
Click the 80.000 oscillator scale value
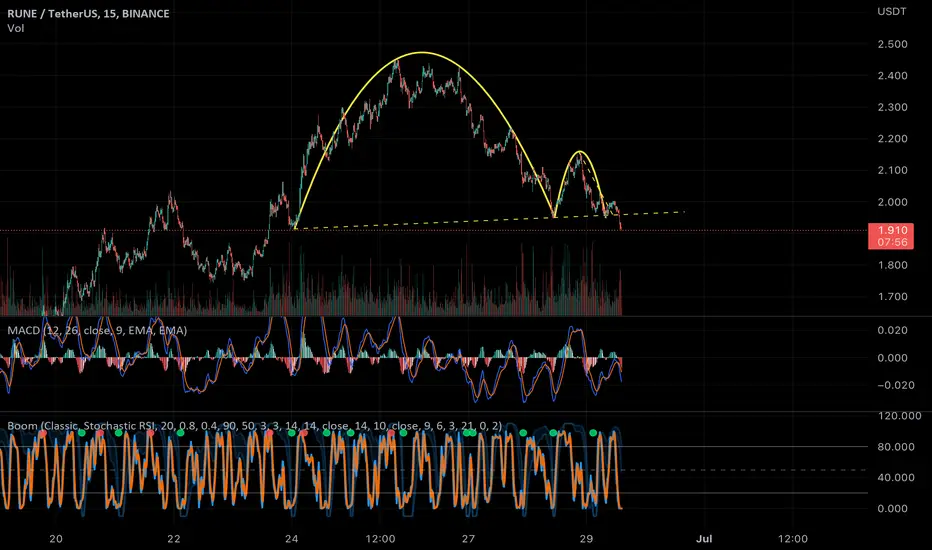click(x=896, y=447)
